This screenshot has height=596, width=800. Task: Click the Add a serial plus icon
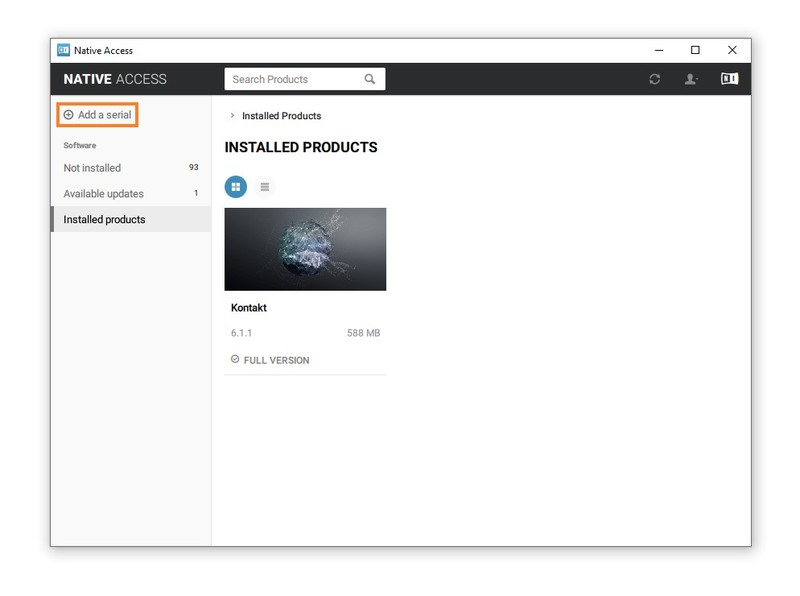[x=68, y=115]
